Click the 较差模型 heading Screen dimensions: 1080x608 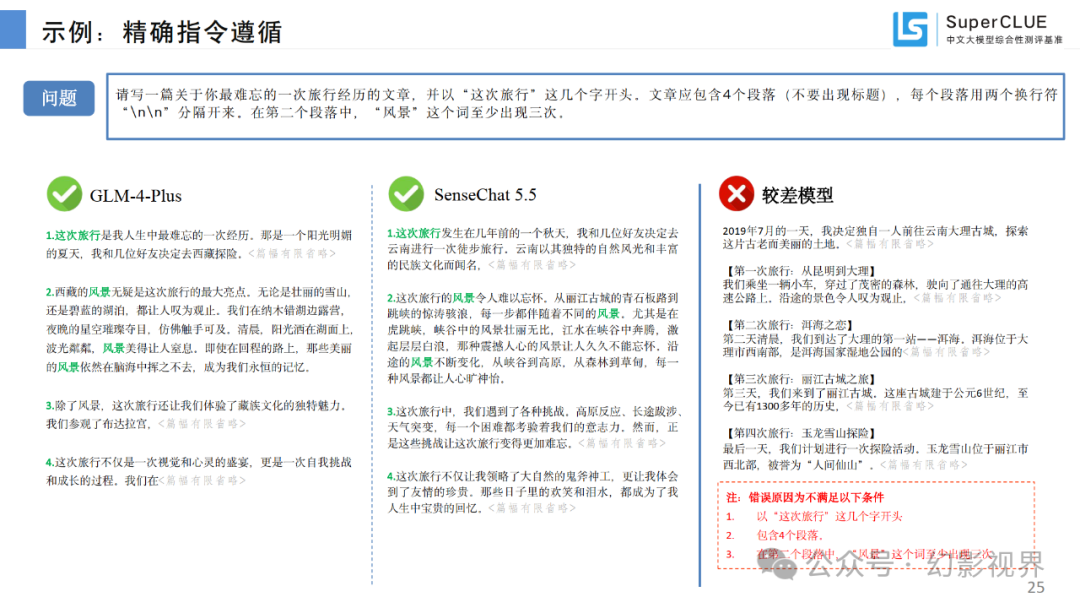(797, 196)
